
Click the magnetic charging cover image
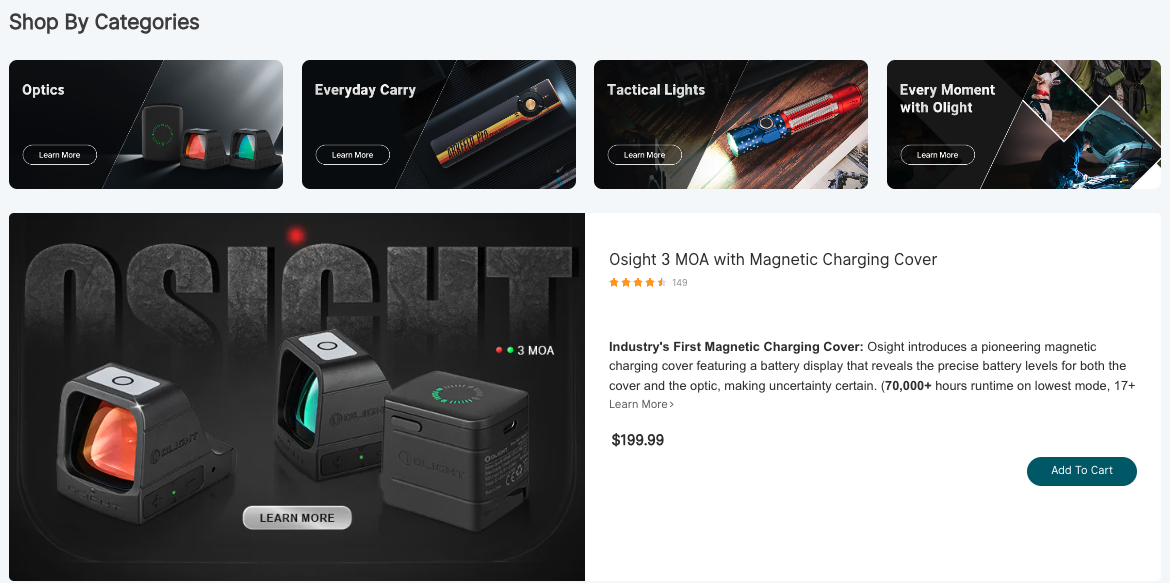pos(457,450)
